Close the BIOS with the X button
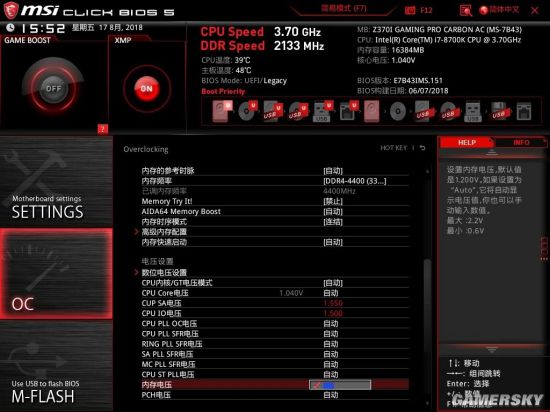The width and height of the screenshot is (550, 412). 535,10
